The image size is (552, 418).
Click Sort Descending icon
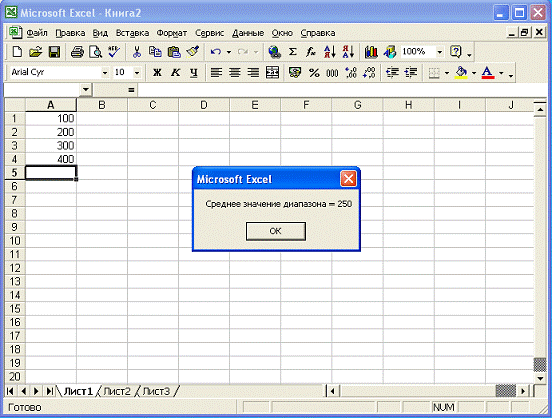348,52
